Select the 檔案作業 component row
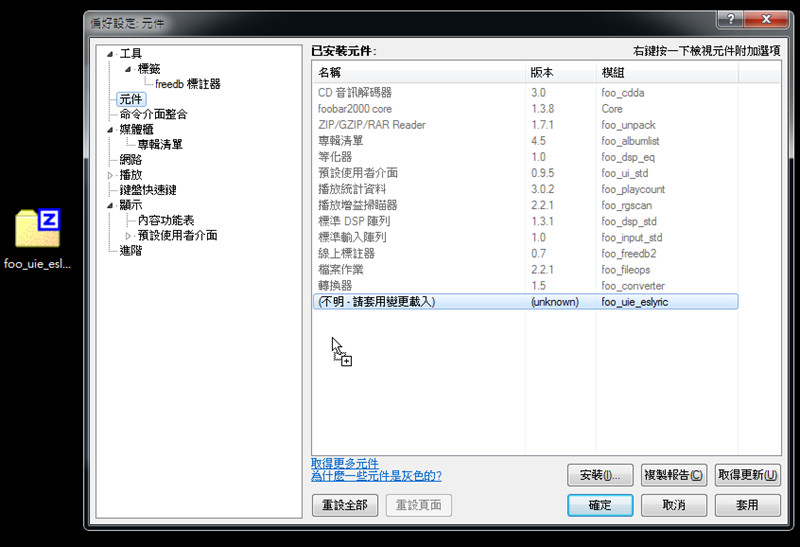 [x=526, y=269]
